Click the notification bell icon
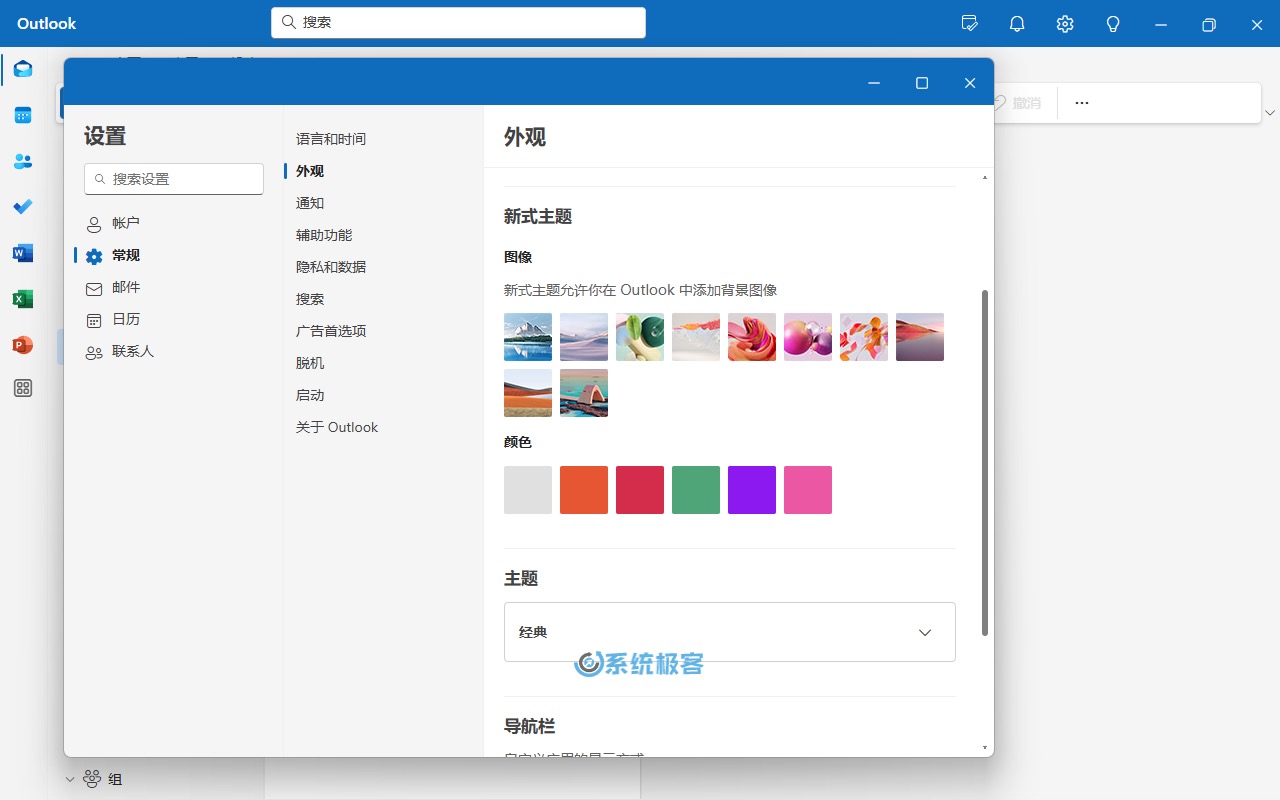The width and height of the screenshot is (1280, 800). pyautogui.click(x=1017, y=24)
